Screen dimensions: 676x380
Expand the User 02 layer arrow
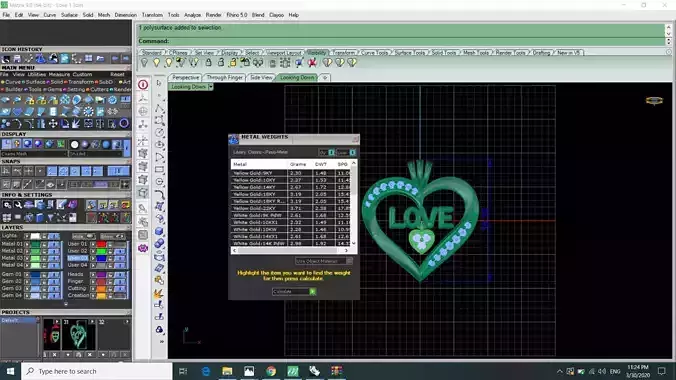coord(93,251)
